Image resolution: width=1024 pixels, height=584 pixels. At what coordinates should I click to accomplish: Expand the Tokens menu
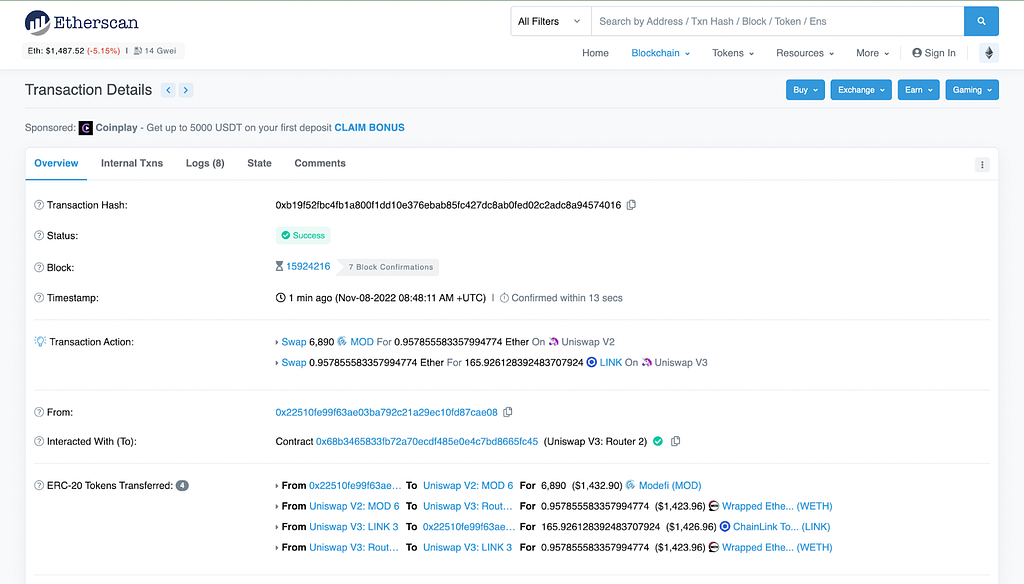coord(733,53)
